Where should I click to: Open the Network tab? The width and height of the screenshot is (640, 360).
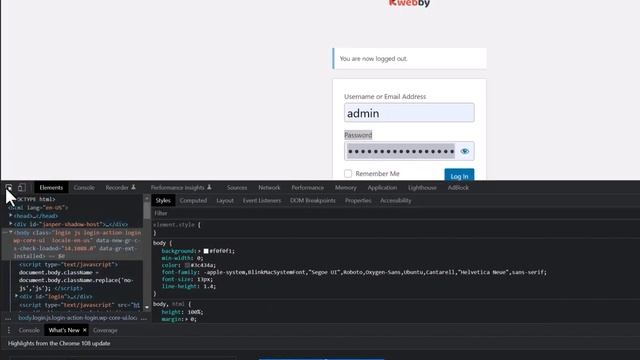[x=269, y=188]
